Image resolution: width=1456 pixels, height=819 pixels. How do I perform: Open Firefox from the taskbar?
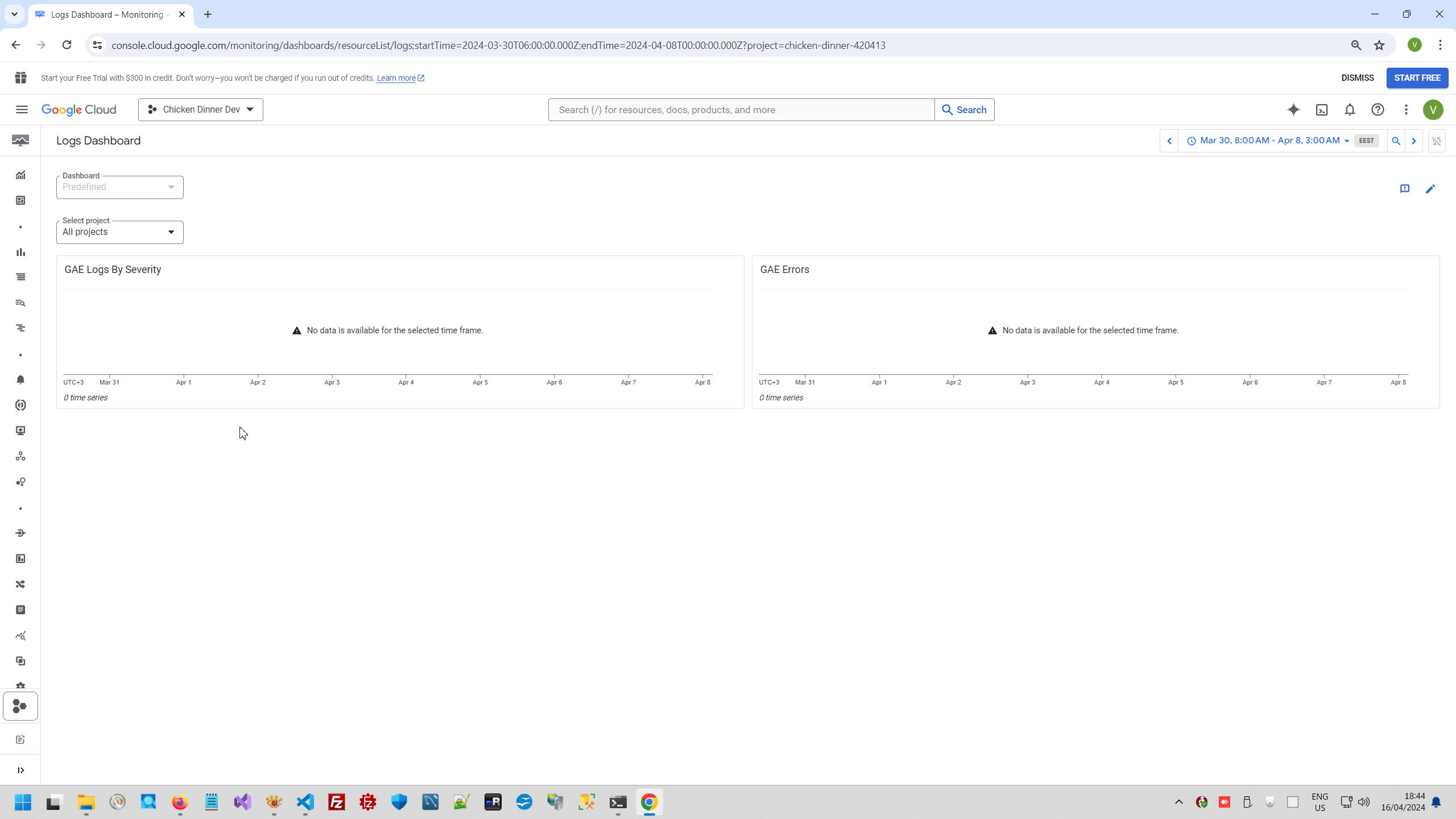(180, 803)
